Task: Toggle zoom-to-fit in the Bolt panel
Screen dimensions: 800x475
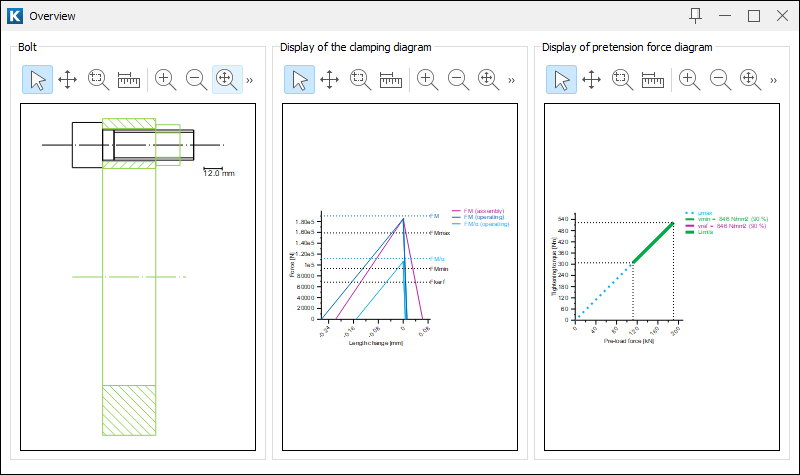Action: point(226,80)
